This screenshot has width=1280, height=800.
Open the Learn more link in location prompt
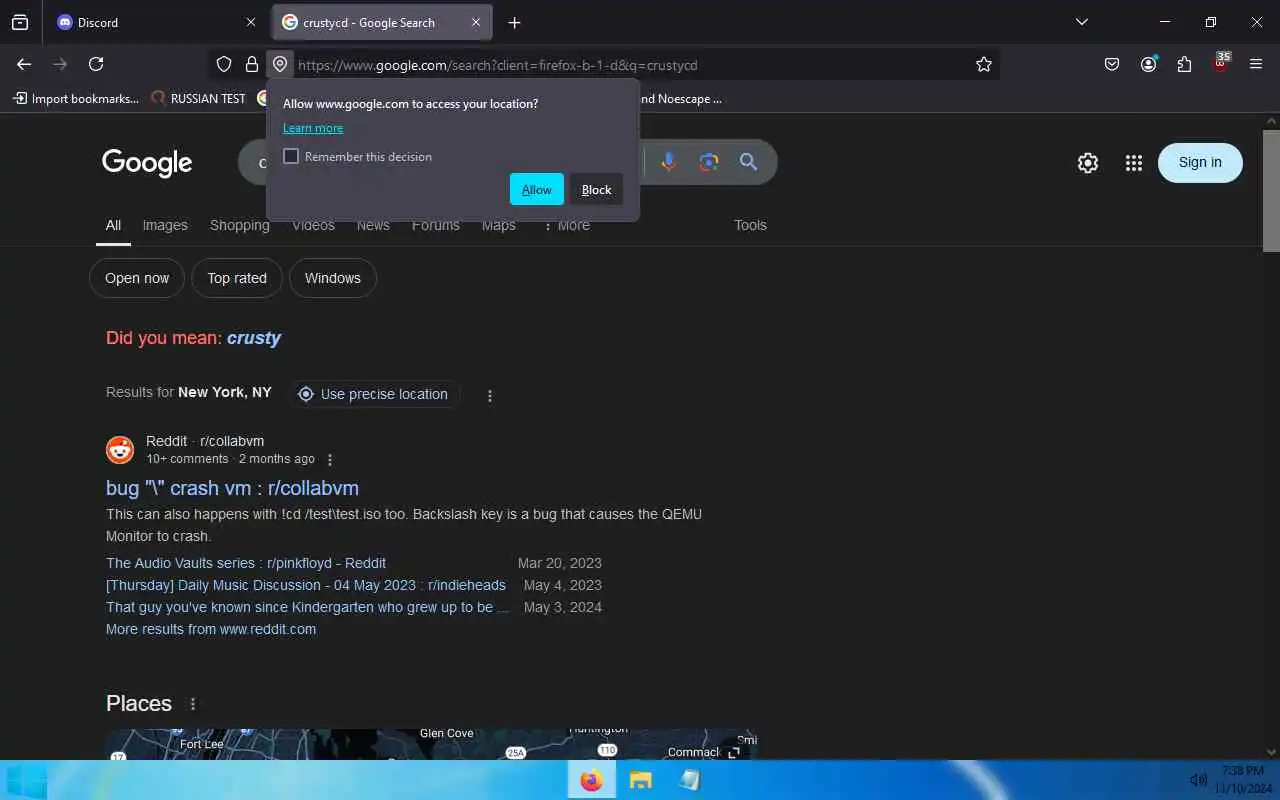coord(313,128)
